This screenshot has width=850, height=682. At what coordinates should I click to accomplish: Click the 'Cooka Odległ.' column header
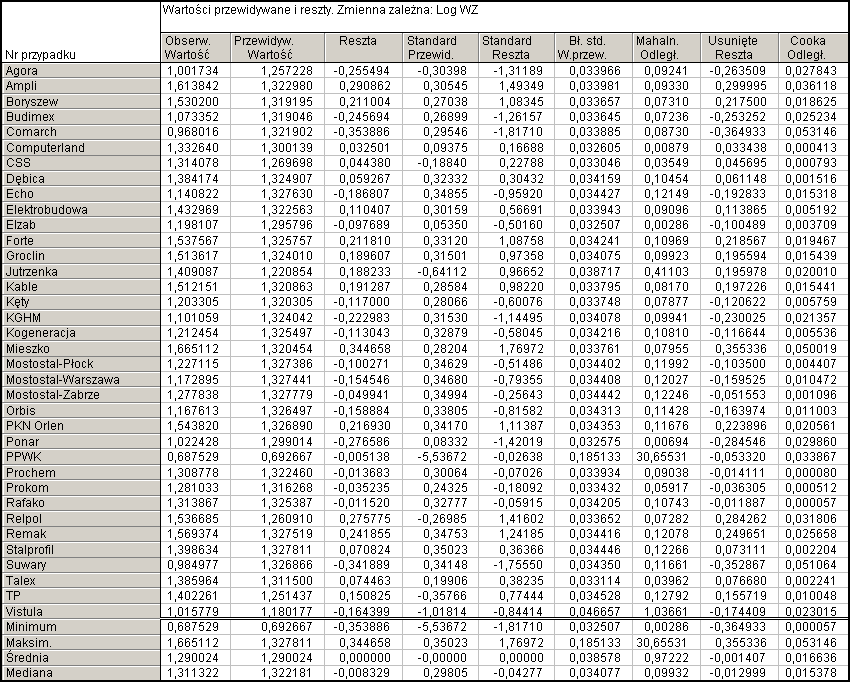coord(813,48)
